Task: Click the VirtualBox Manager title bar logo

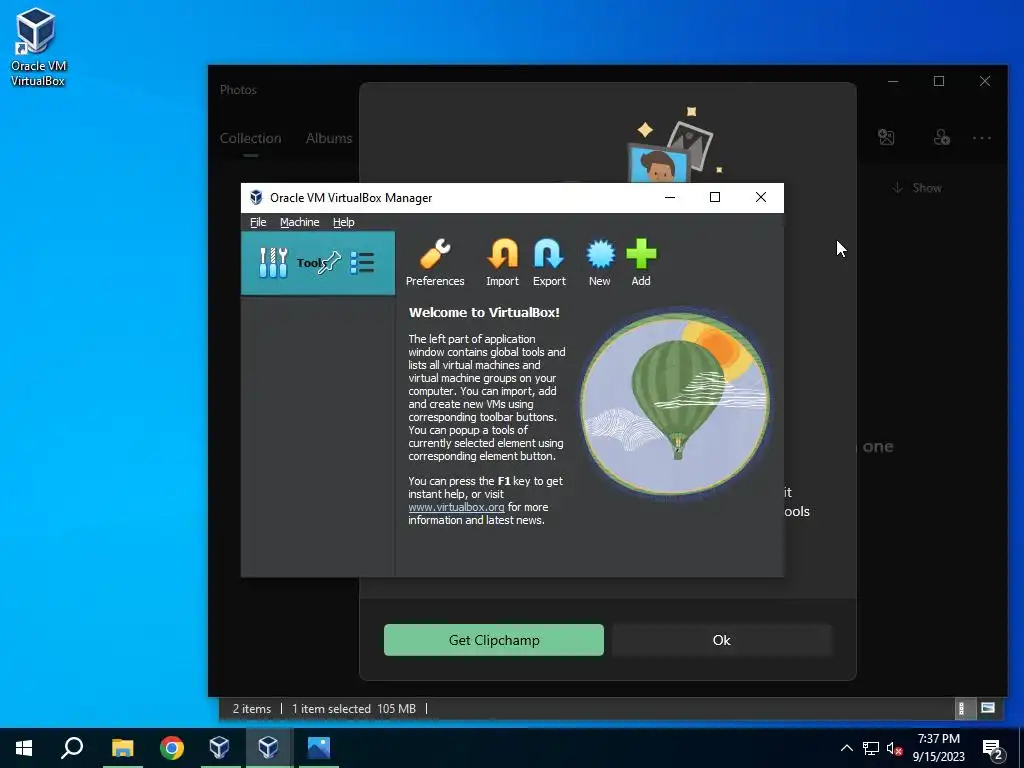Action: [256, 197]
